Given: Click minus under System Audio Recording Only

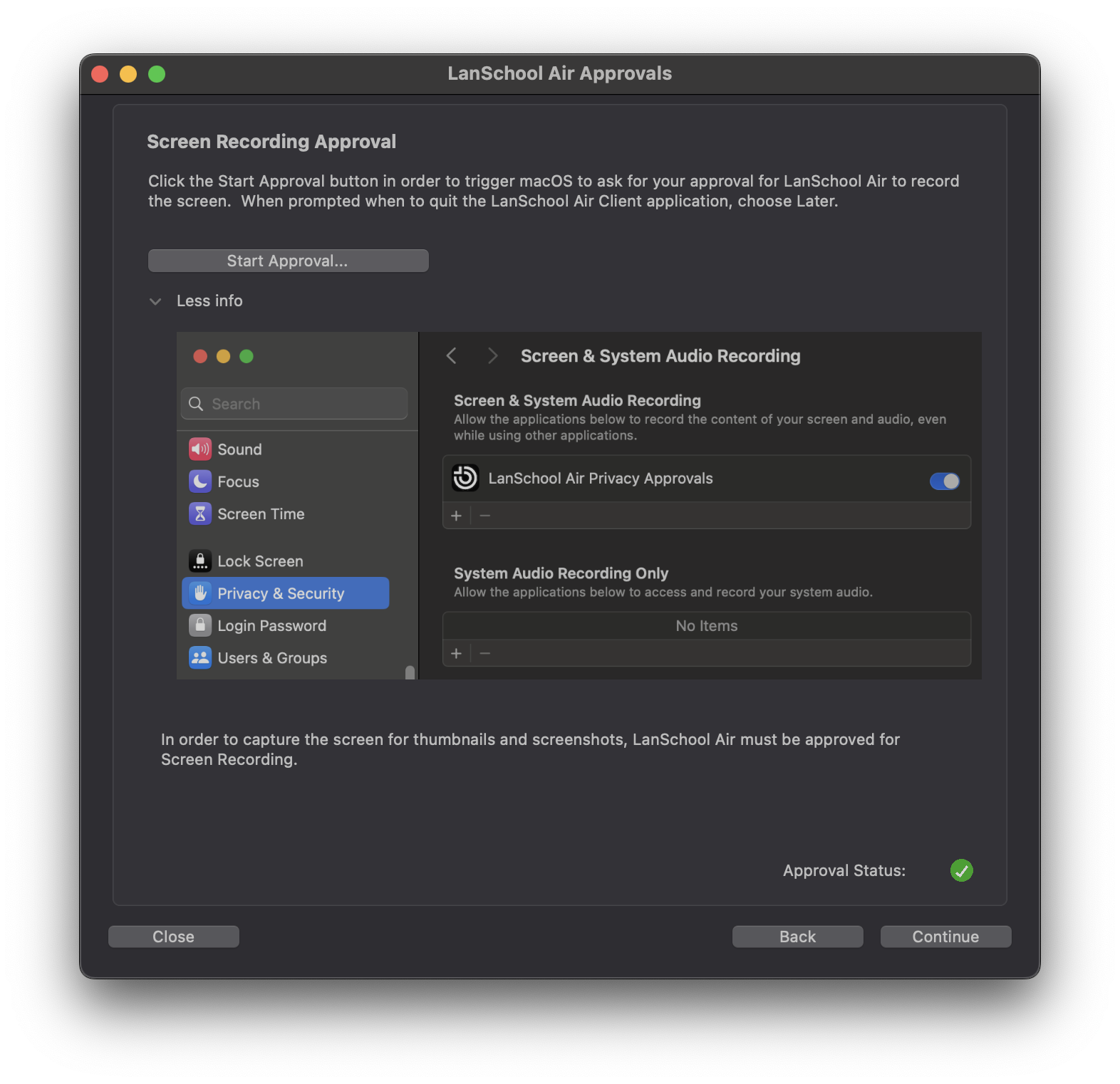Looking at the screenshot, I should [x=485, y=653].
